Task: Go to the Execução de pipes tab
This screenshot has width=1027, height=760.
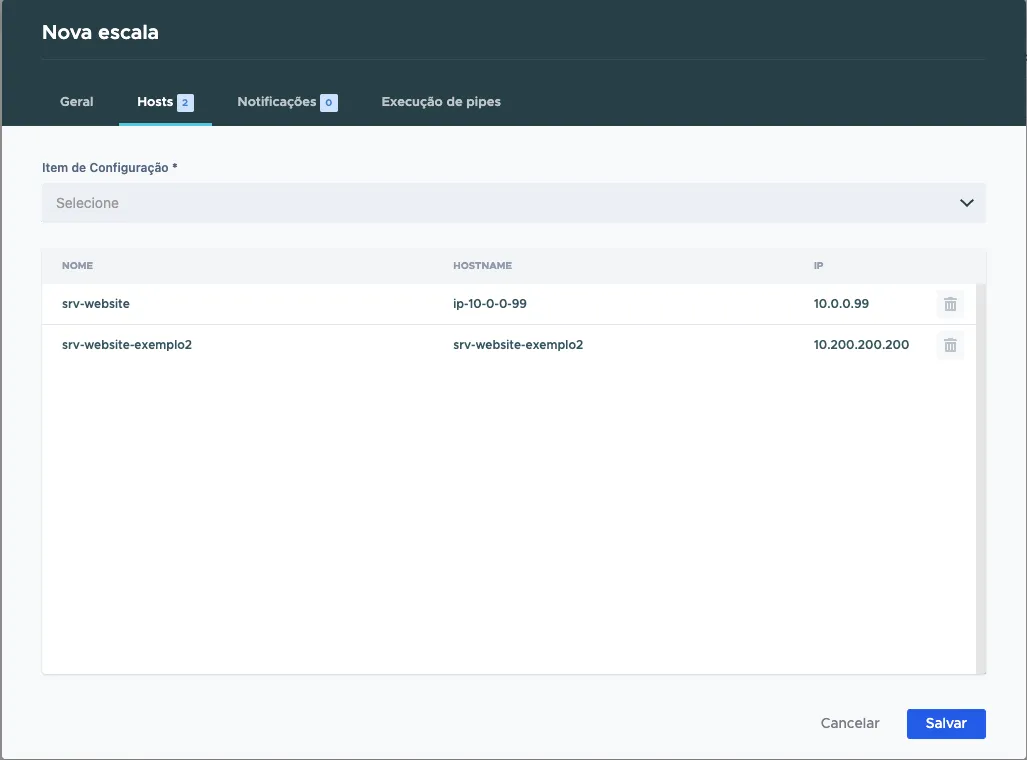Action: pyautogui.click(x=441, y=102)
